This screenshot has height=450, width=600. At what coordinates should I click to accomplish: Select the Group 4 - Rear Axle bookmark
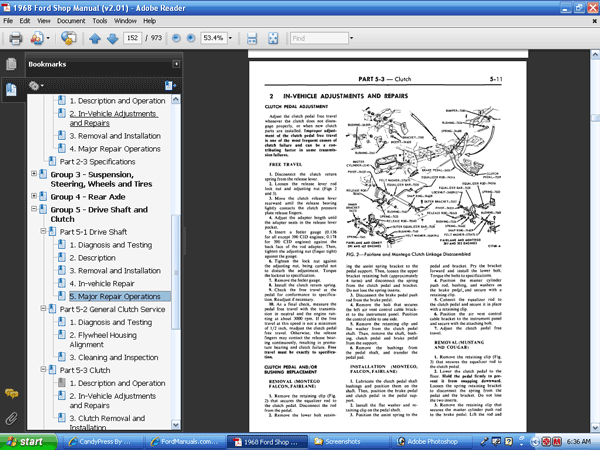click(x=88, y=197)
